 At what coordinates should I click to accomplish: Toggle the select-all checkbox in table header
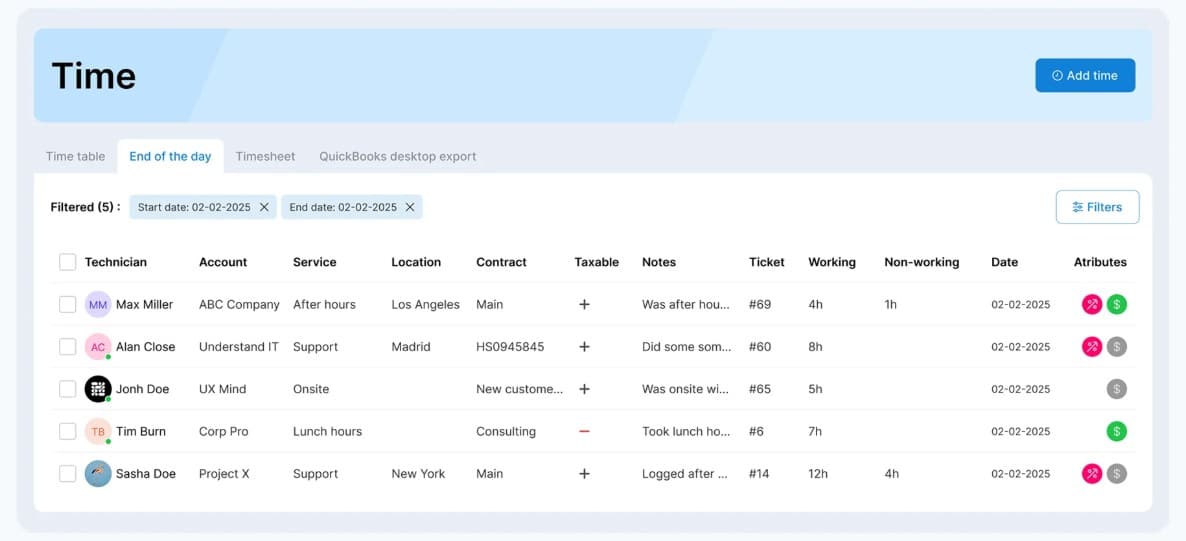(x=67, y=262)
